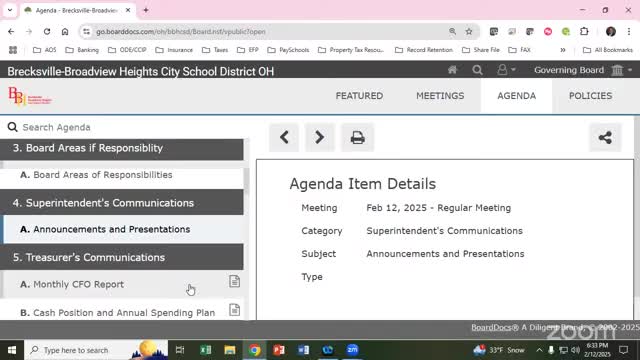Image resolution: width=640 pixels, height=360 pixels.
Task: Open the Windows Start menu
Action: coord(12,350)
